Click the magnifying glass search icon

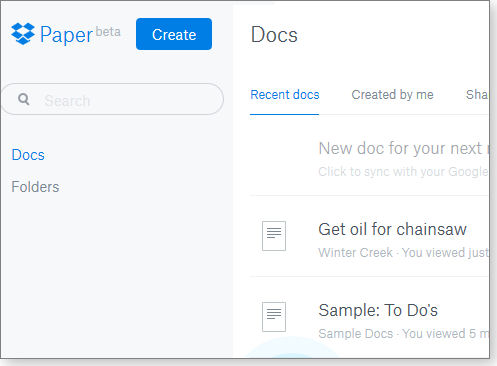(x=24, y=99)
